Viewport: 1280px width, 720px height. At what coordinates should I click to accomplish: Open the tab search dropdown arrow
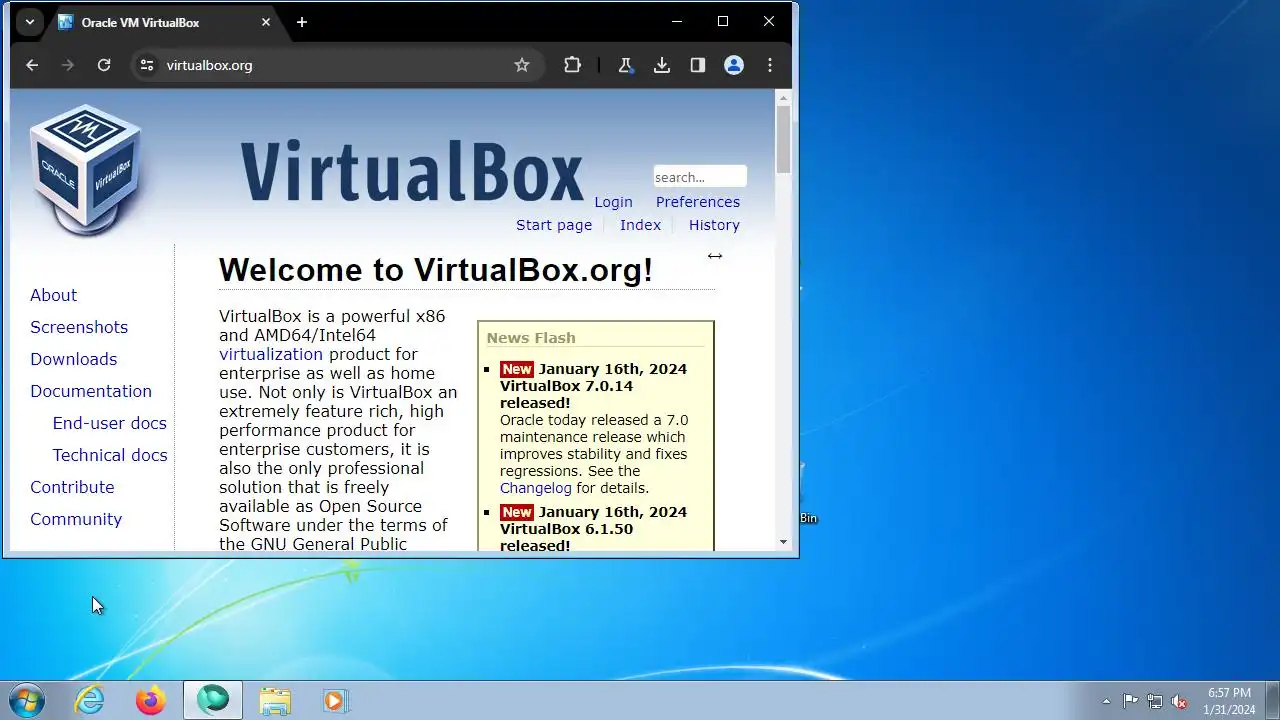(x=30, y=22)
